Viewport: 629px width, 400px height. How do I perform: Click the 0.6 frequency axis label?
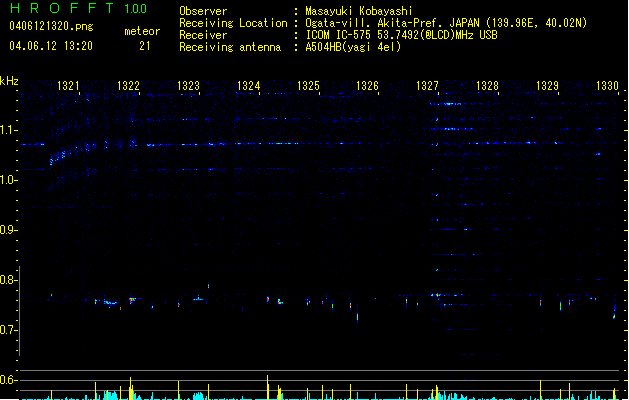[x=8, y=380]
